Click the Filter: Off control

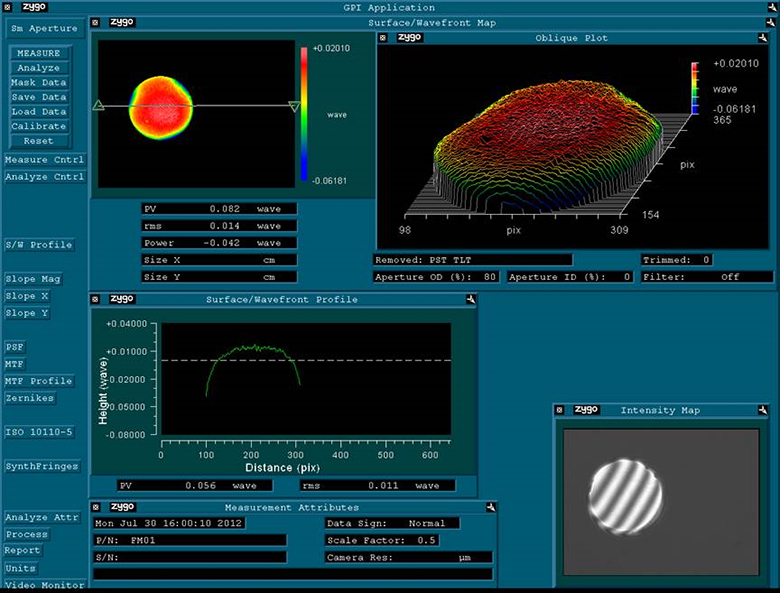coord(707,277)
